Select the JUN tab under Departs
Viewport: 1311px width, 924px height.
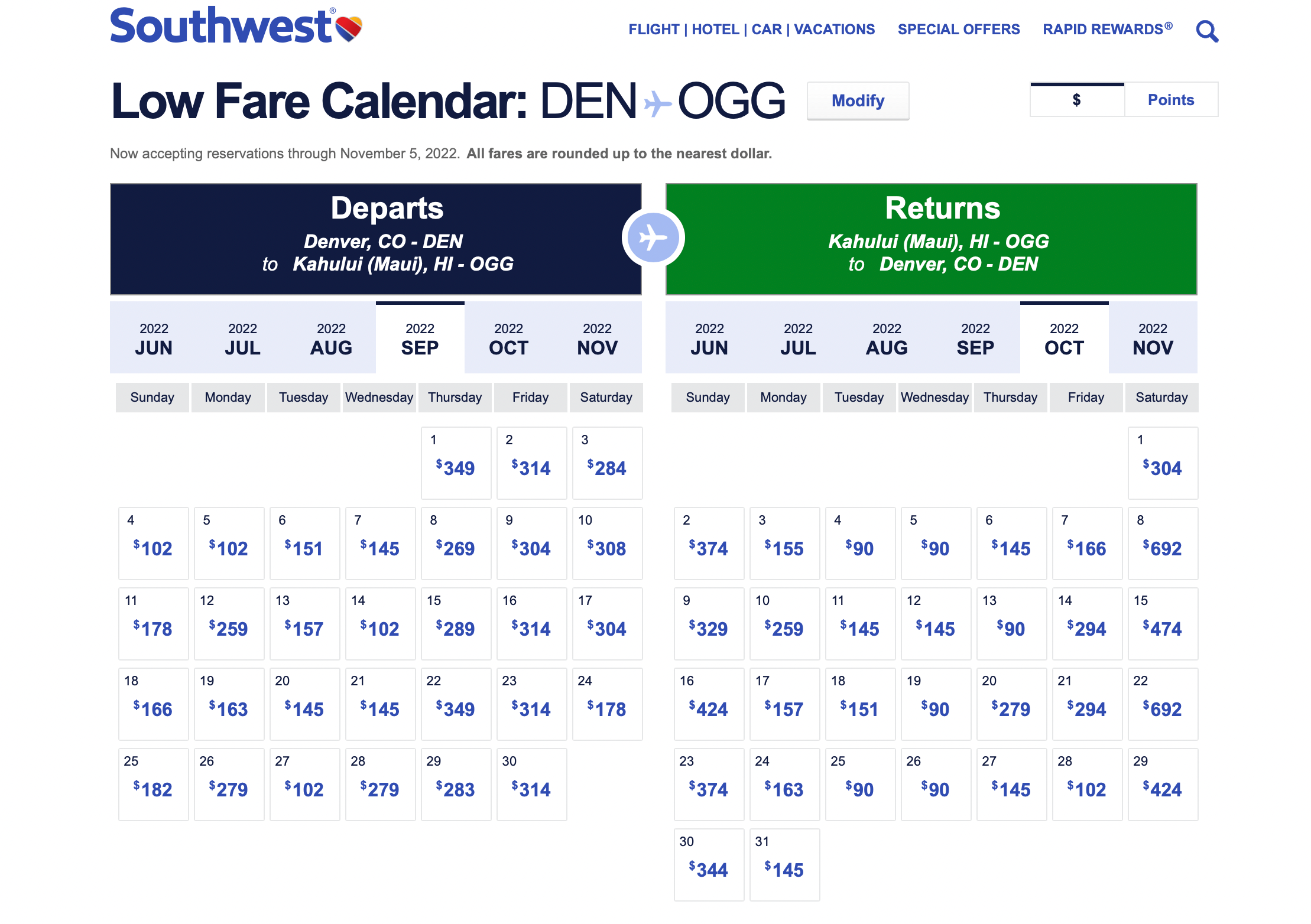[x=154, y=339]
